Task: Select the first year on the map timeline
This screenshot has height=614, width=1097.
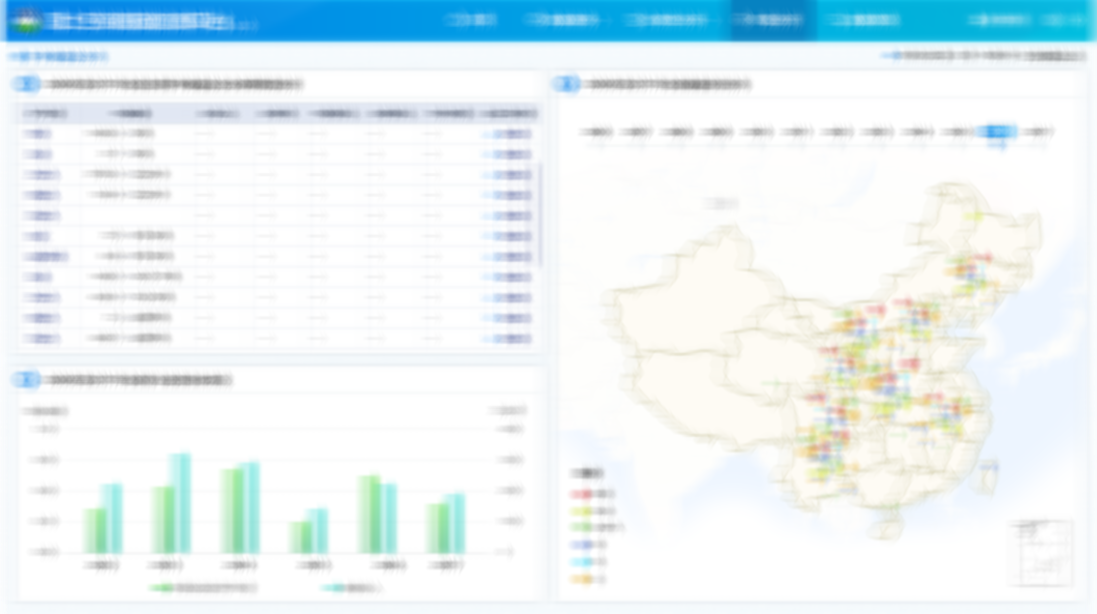Action: (x=598, y=132)
